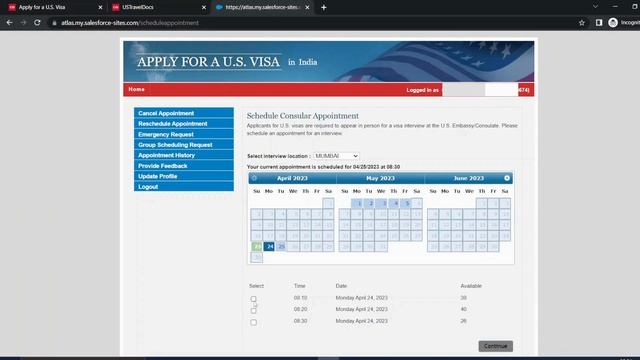Open Emergency Request in sidebar
The width and height of the screenshot is (640, 360).
(184, 134)
